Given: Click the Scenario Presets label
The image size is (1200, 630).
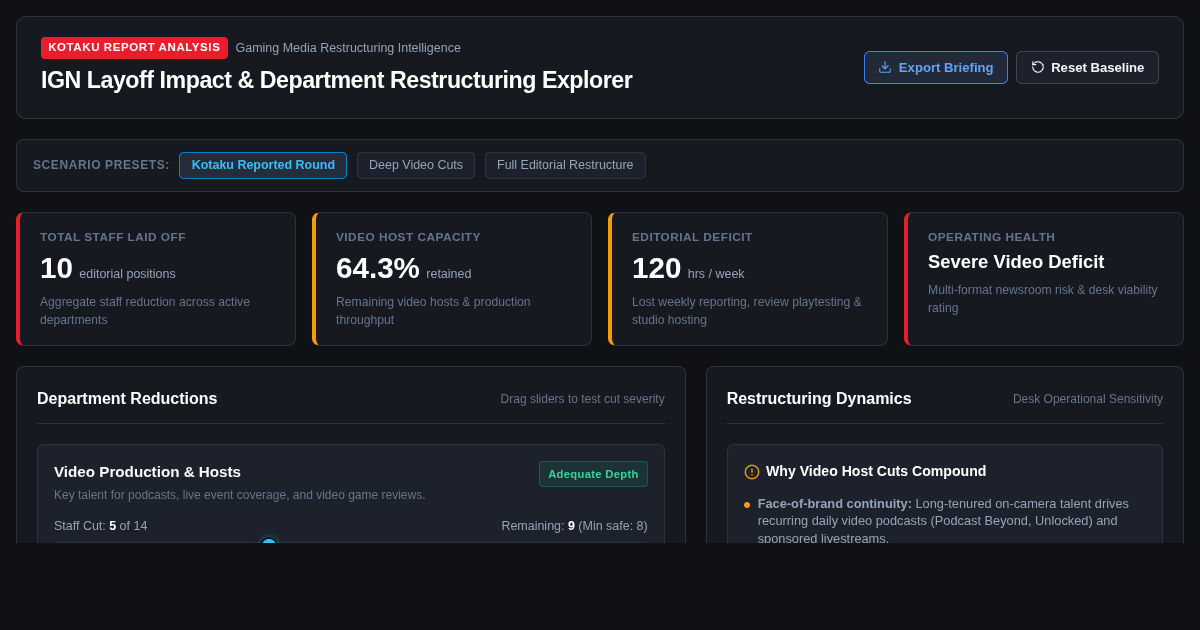Looking at the screenshot, I should 101,165.
